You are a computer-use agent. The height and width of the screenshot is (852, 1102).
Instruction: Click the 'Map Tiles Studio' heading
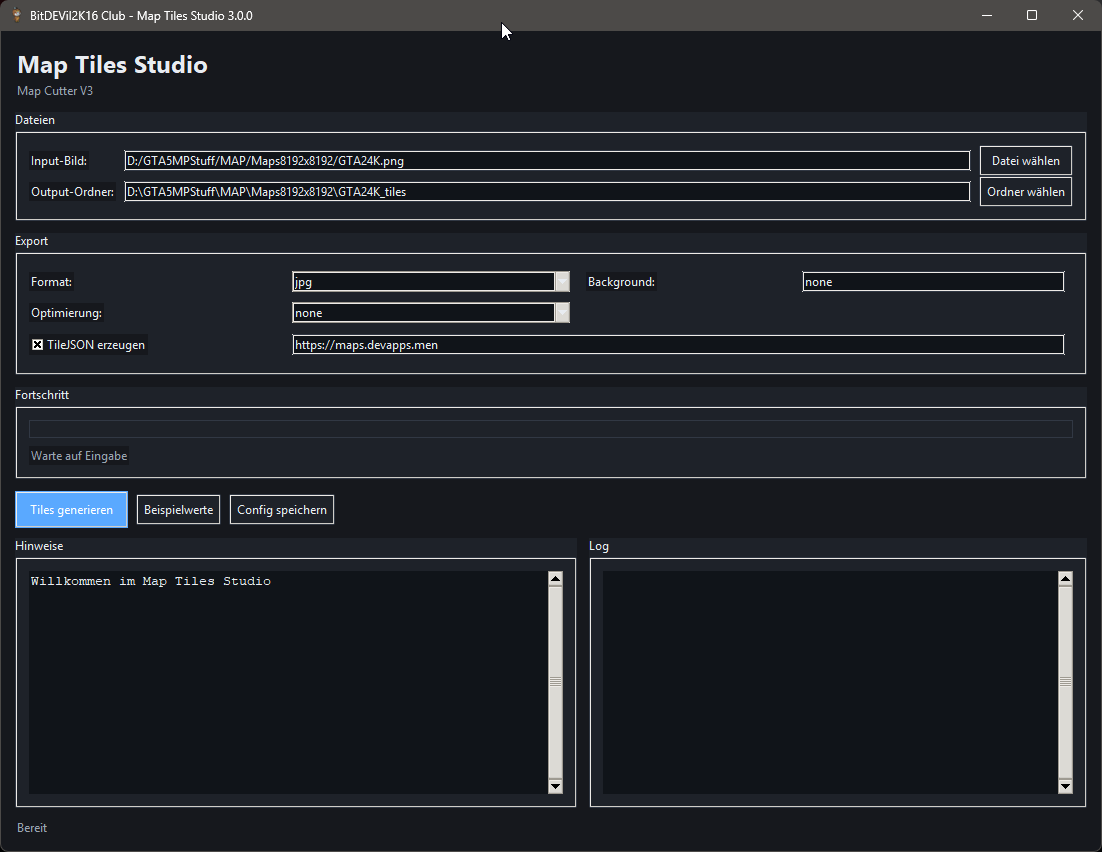pos(112,65)
